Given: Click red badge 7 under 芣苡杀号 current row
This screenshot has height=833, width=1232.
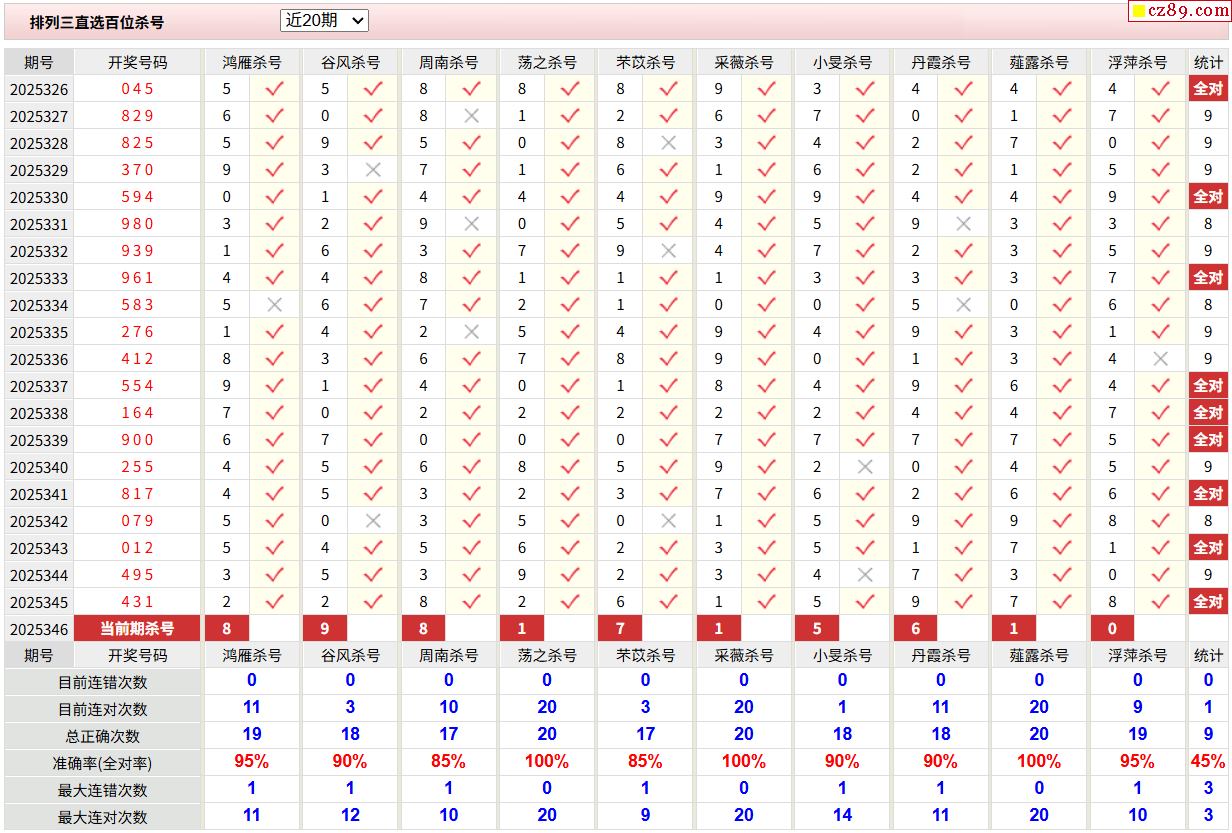Looking at the screenshot, I should 620,629.
